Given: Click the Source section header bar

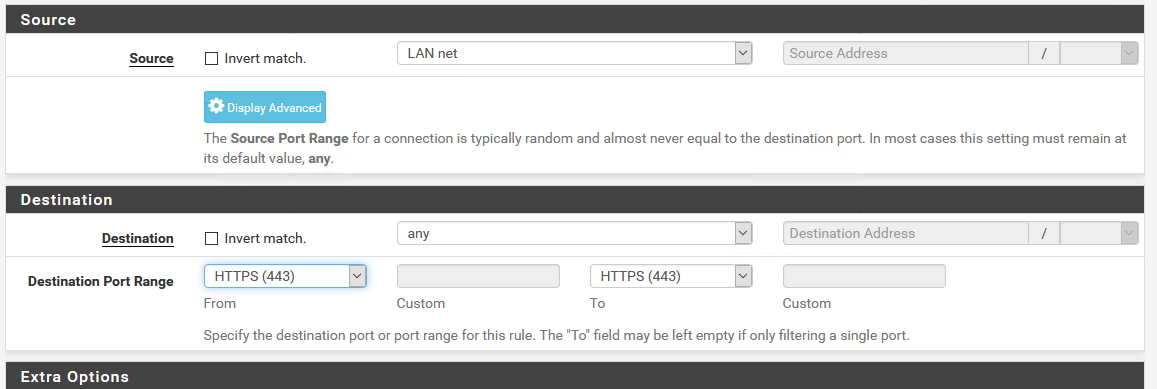Looking at the screenshot, I should pos(575,19).
